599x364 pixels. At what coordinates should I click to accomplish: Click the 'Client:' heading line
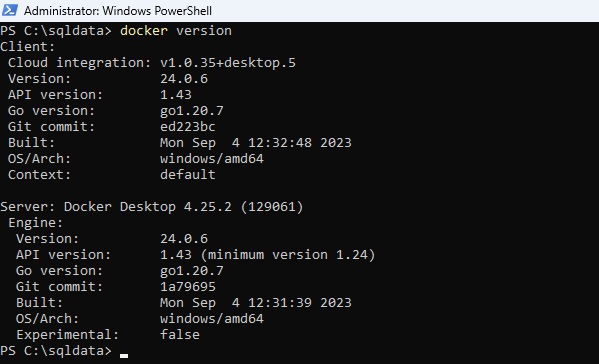pyautogui.click(x=28, y=47)
